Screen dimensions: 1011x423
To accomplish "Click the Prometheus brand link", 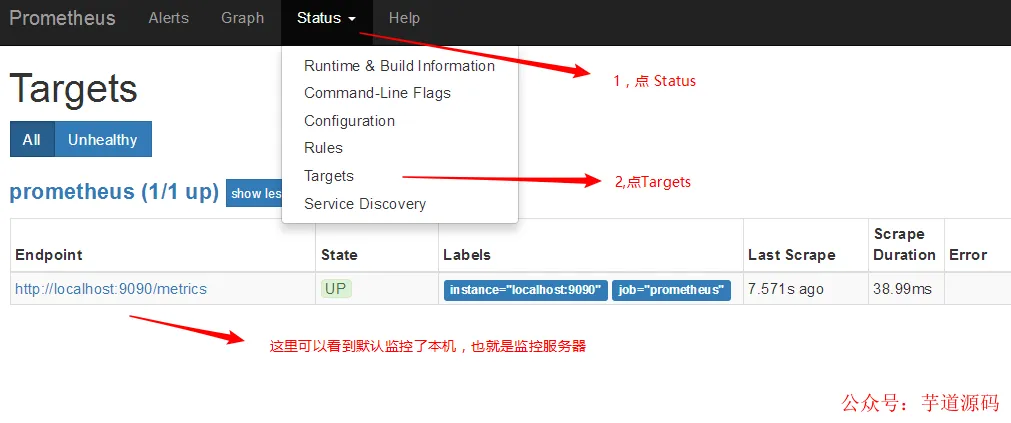I will pos(63,18).
